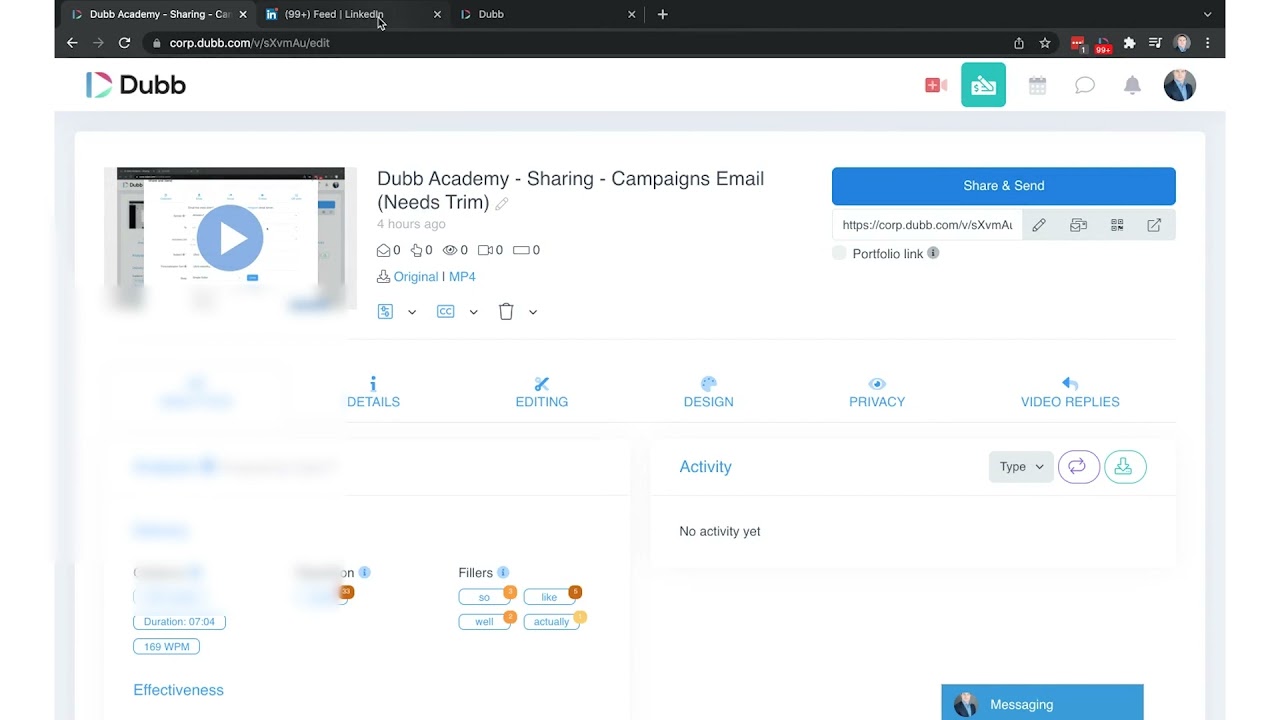This screenshot has height=720, width=1280.
Task: Play the video thumbnail
Action: coord(230,238)
